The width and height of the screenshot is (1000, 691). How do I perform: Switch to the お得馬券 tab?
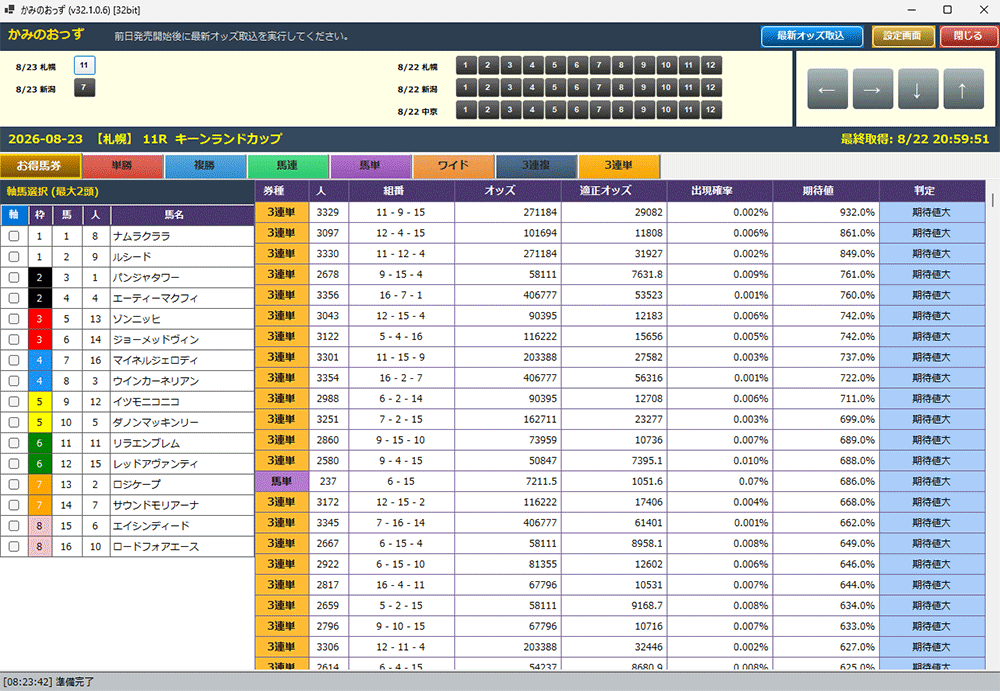coord(40,166)
